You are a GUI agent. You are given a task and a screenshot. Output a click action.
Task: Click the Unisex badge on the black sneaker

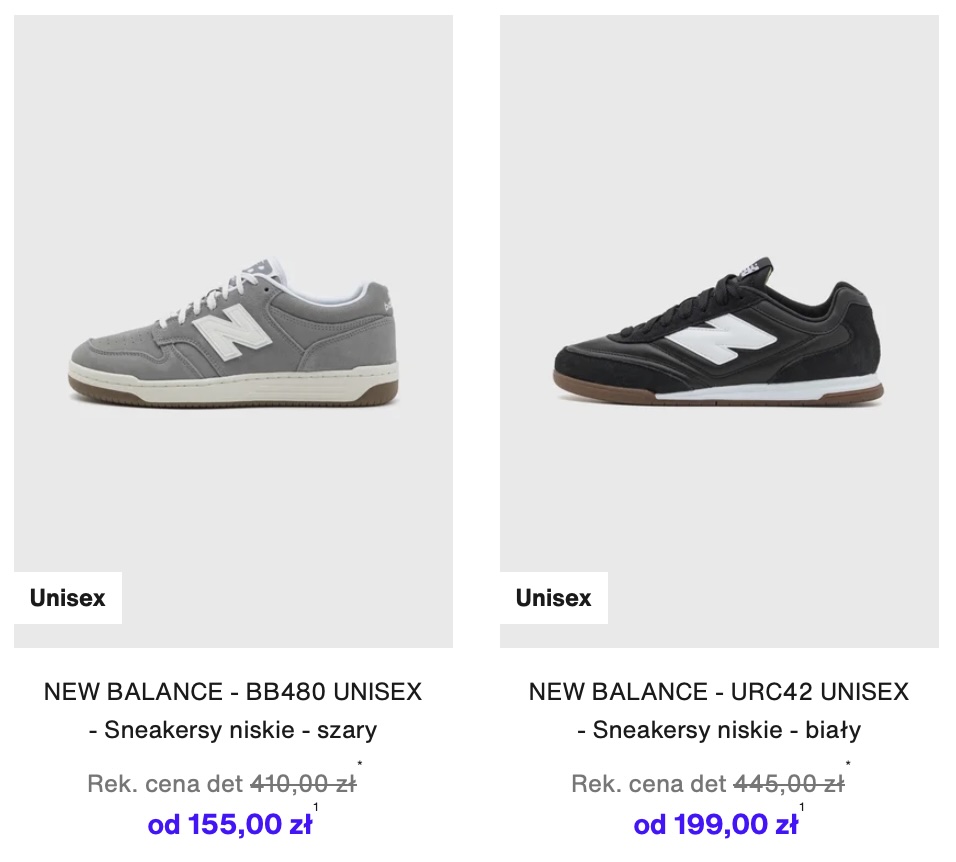click(x=554, y=598)
